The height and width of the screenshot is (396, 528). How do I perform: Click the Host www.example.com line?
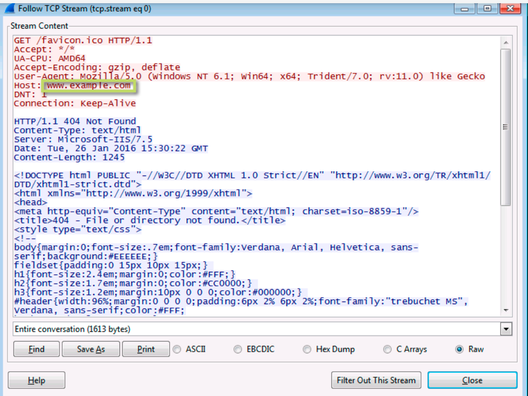point(72,85)
